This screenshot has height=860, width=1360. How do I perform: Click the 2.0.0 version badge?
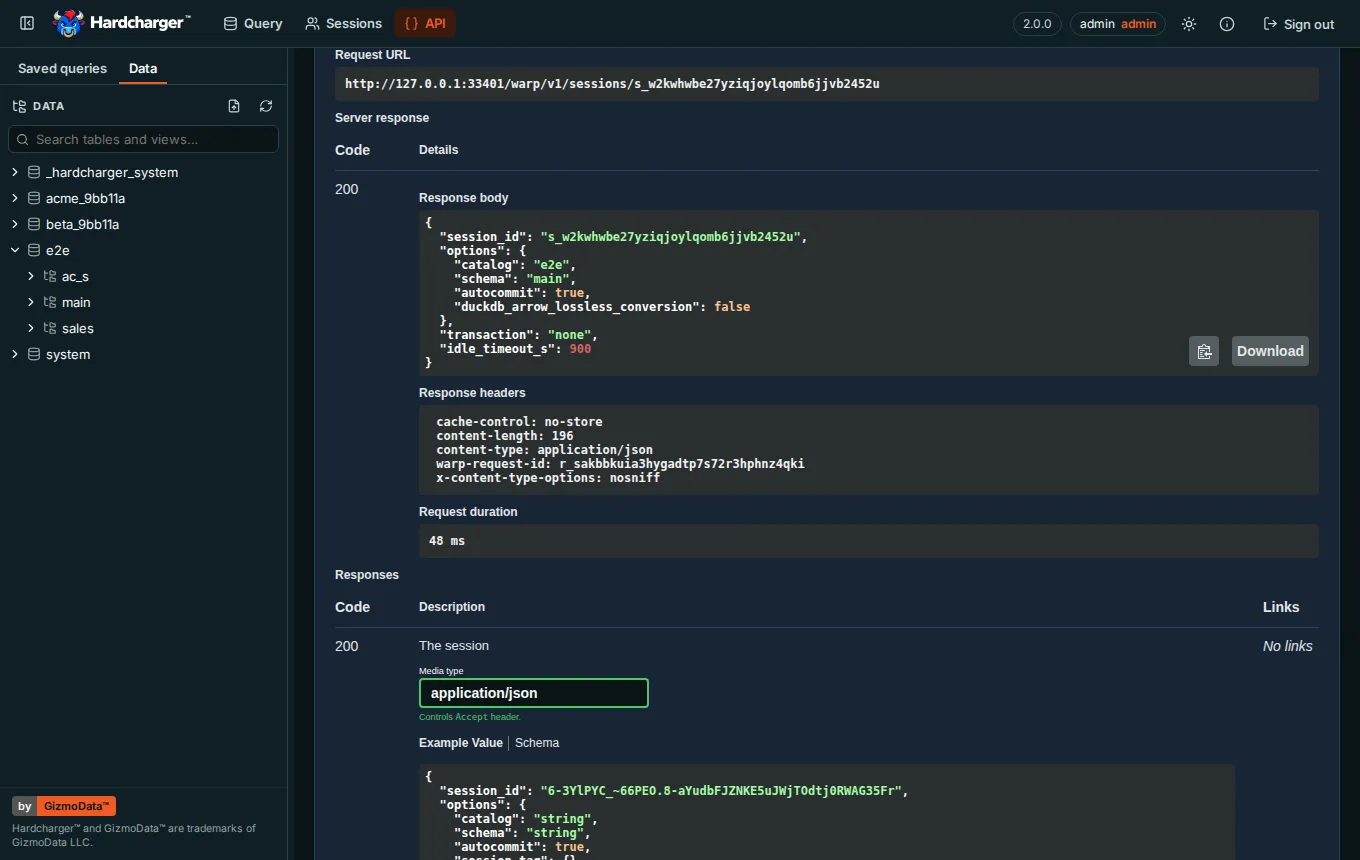pyautogui.click(x=1037, y=24)
